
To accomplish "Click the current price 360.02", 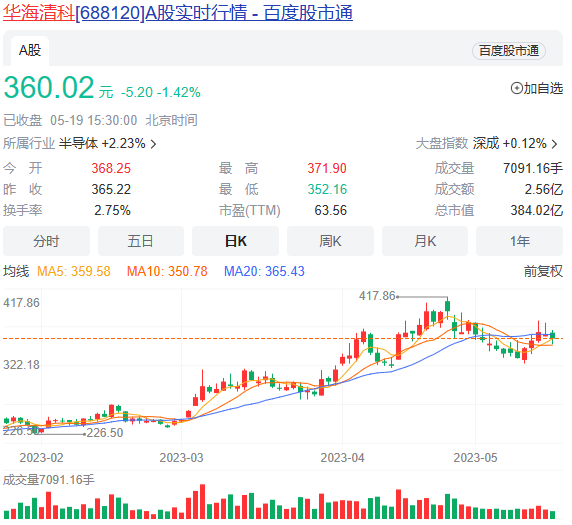I will coord(49,88).
